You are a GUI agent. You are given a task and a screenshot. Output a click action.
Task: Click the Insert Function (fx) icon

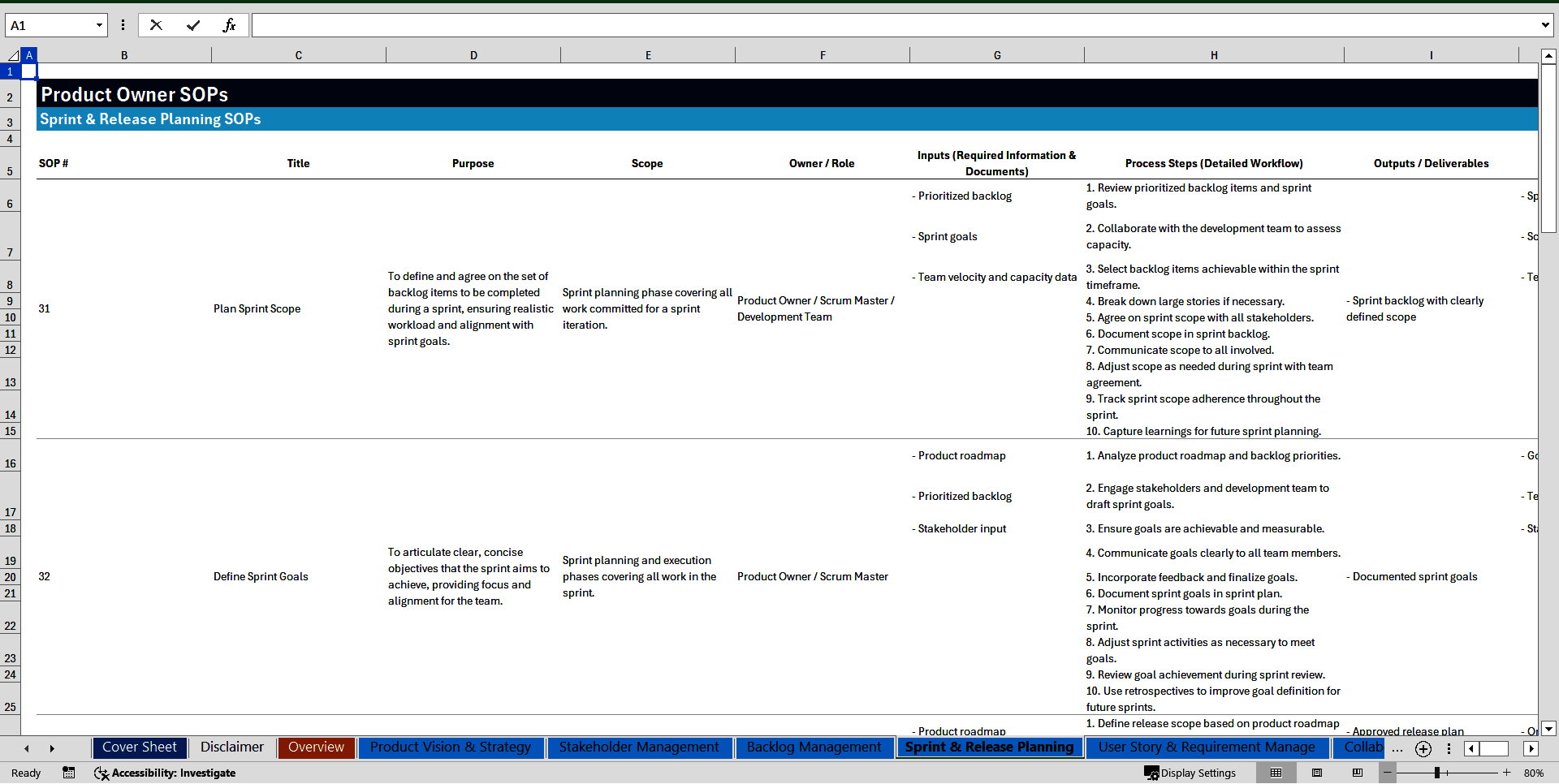230,25
